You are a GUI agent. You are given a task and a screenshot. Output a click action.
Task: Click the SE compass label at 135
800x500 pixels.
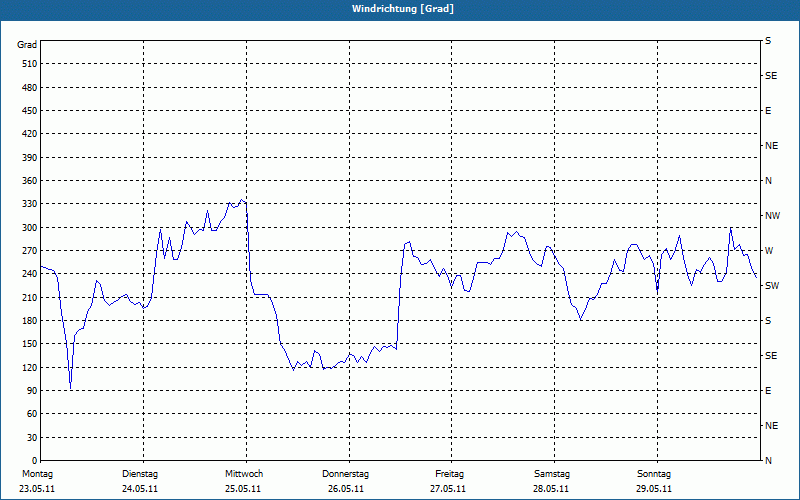tap(771, 356)
